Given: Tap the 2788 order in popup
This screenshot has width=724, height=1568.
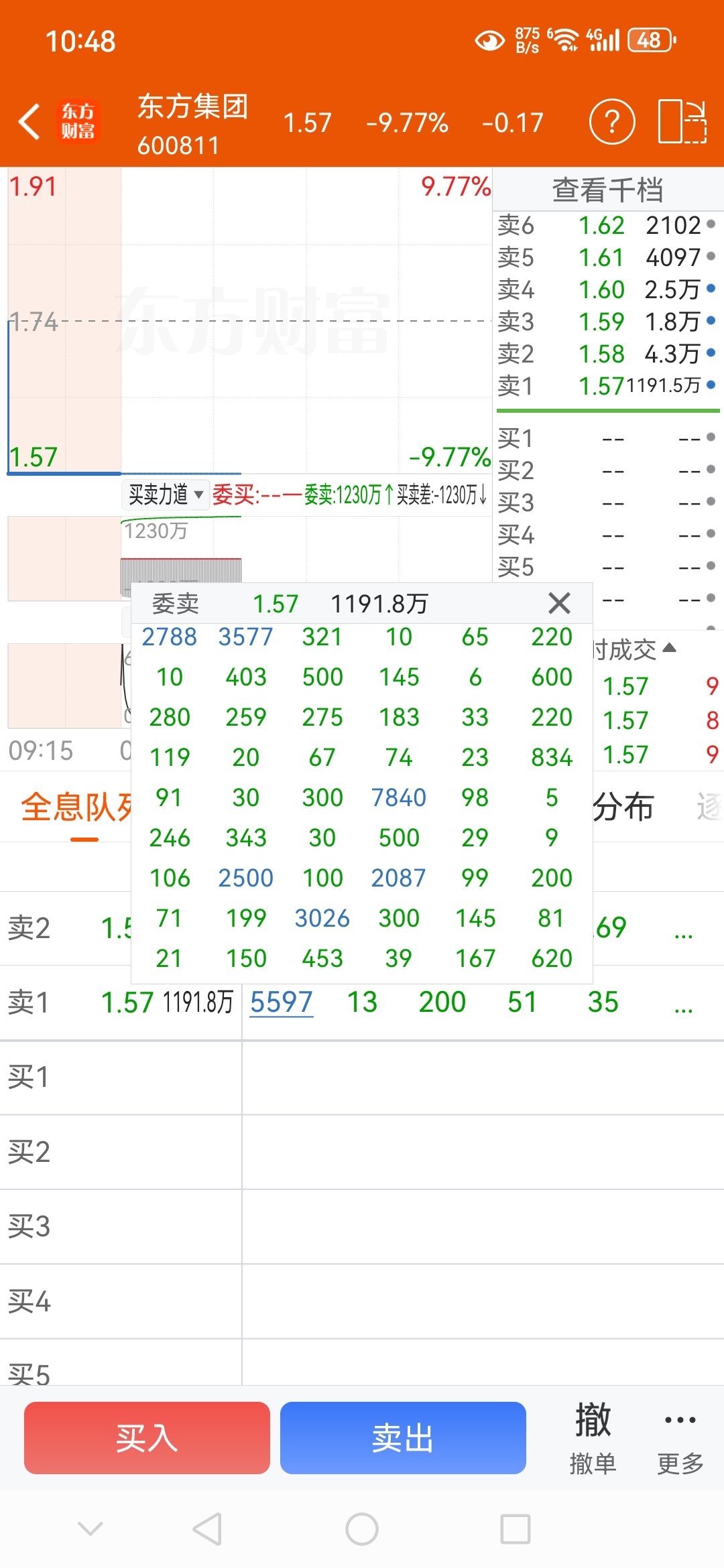Looking at the screenshot, I should [x=170, y=637].
